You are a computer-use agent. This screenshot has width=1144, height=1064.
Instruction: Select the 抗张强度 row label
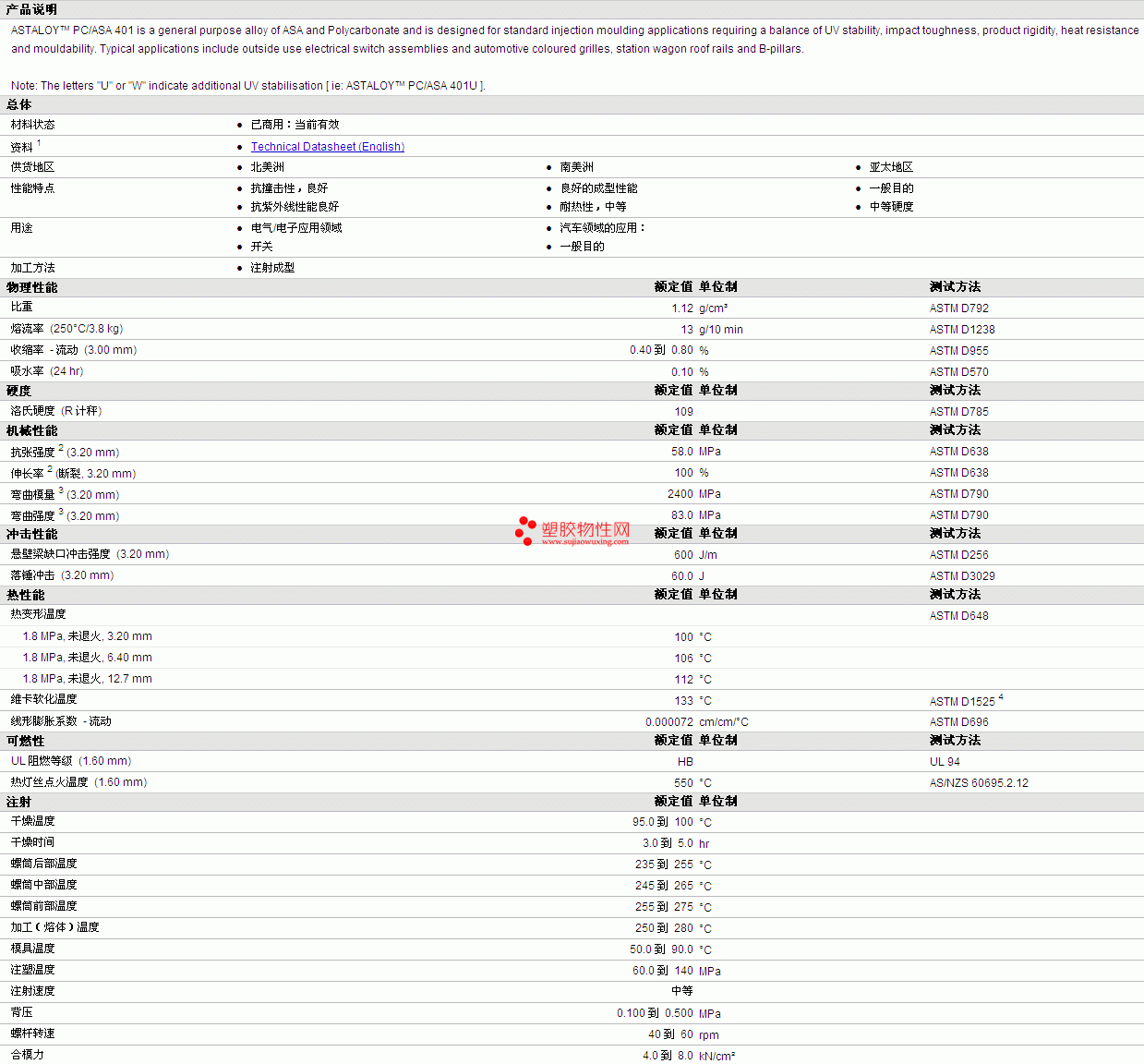65,452
